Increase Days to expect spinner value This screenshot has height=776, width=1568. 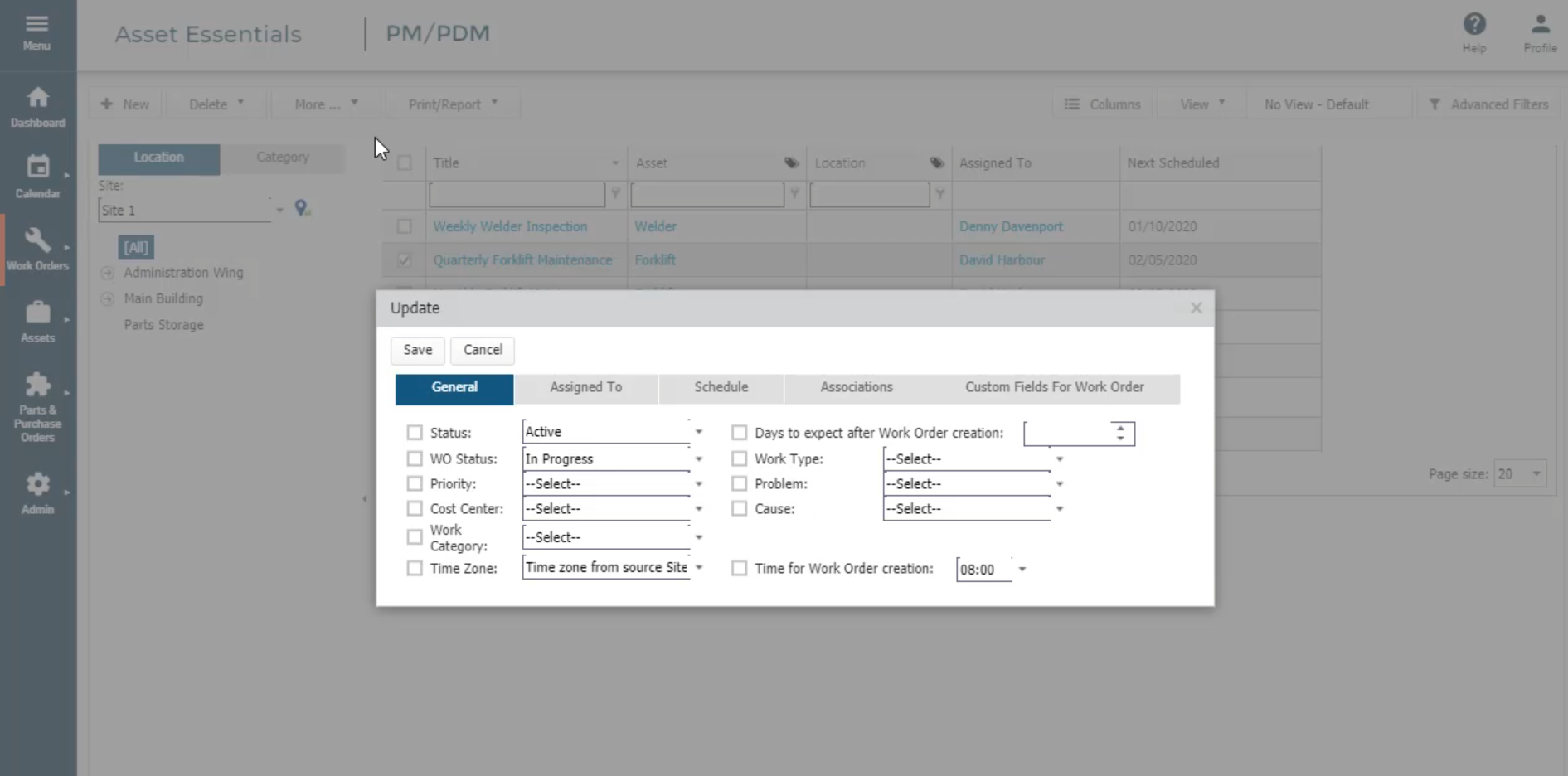click(x=1120, y=428)
